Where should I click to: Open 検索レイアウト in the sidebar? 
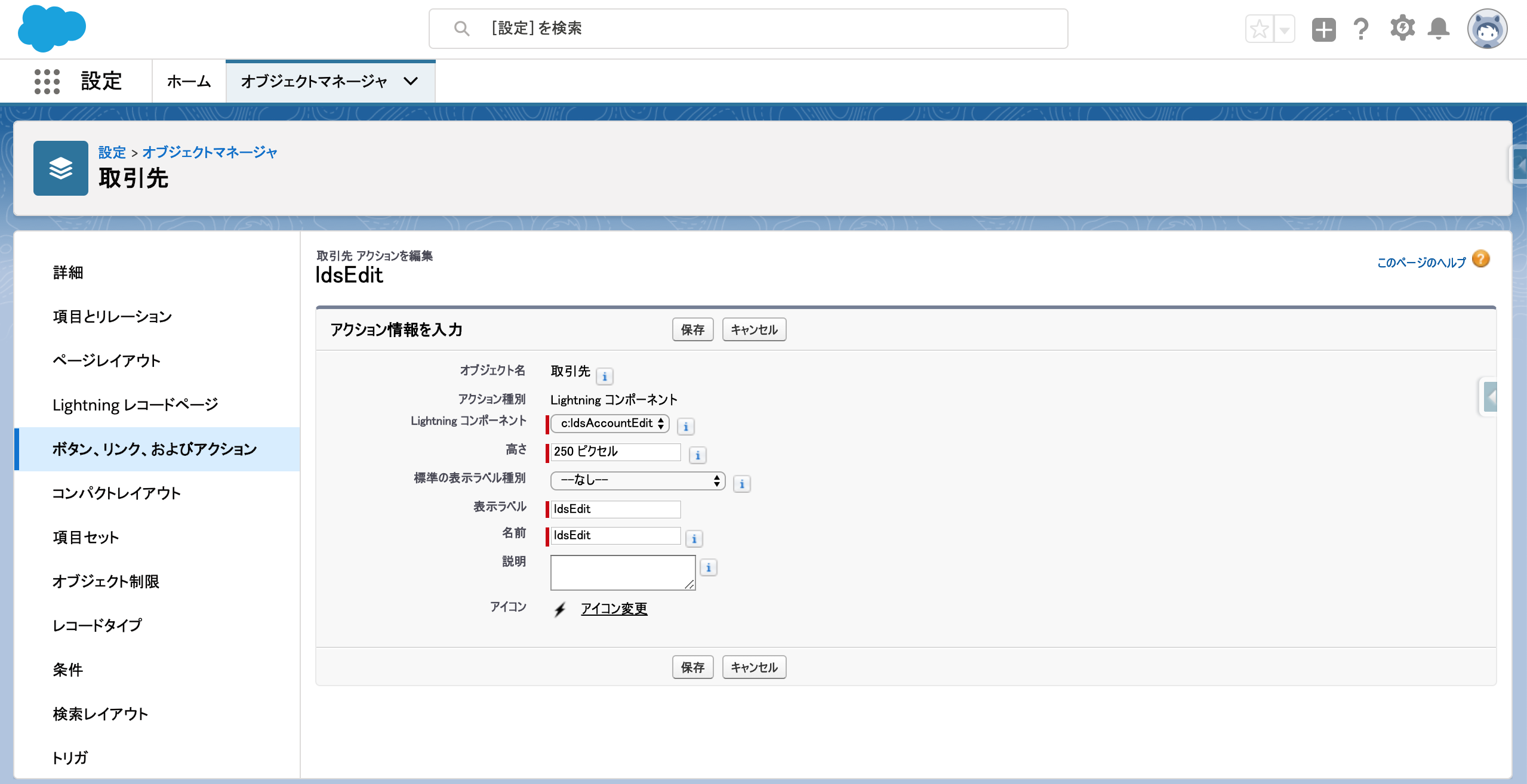156,714
